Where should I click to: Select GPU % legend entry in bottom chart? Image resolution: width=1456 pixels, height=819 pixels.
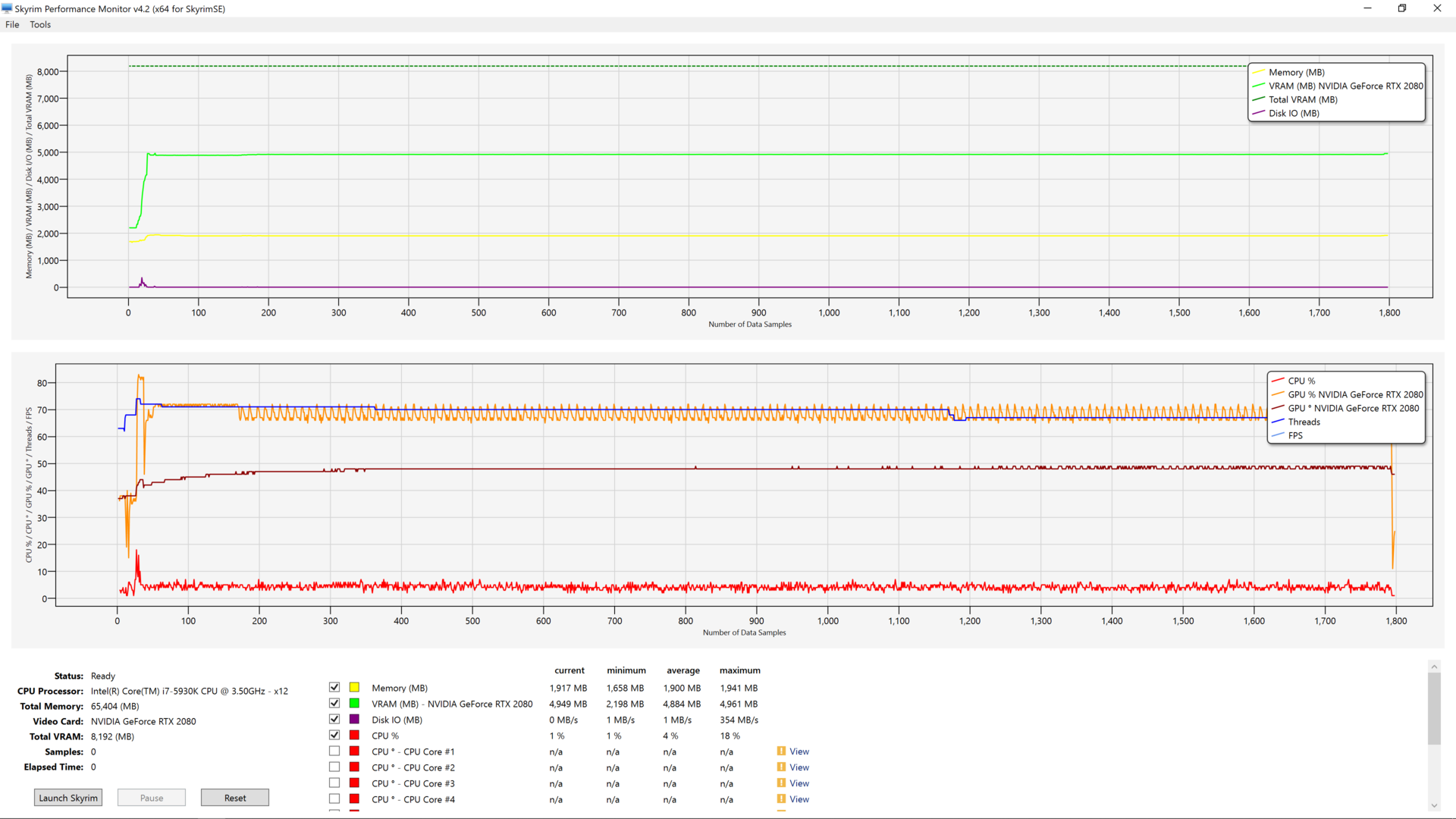pos(1348,394)
